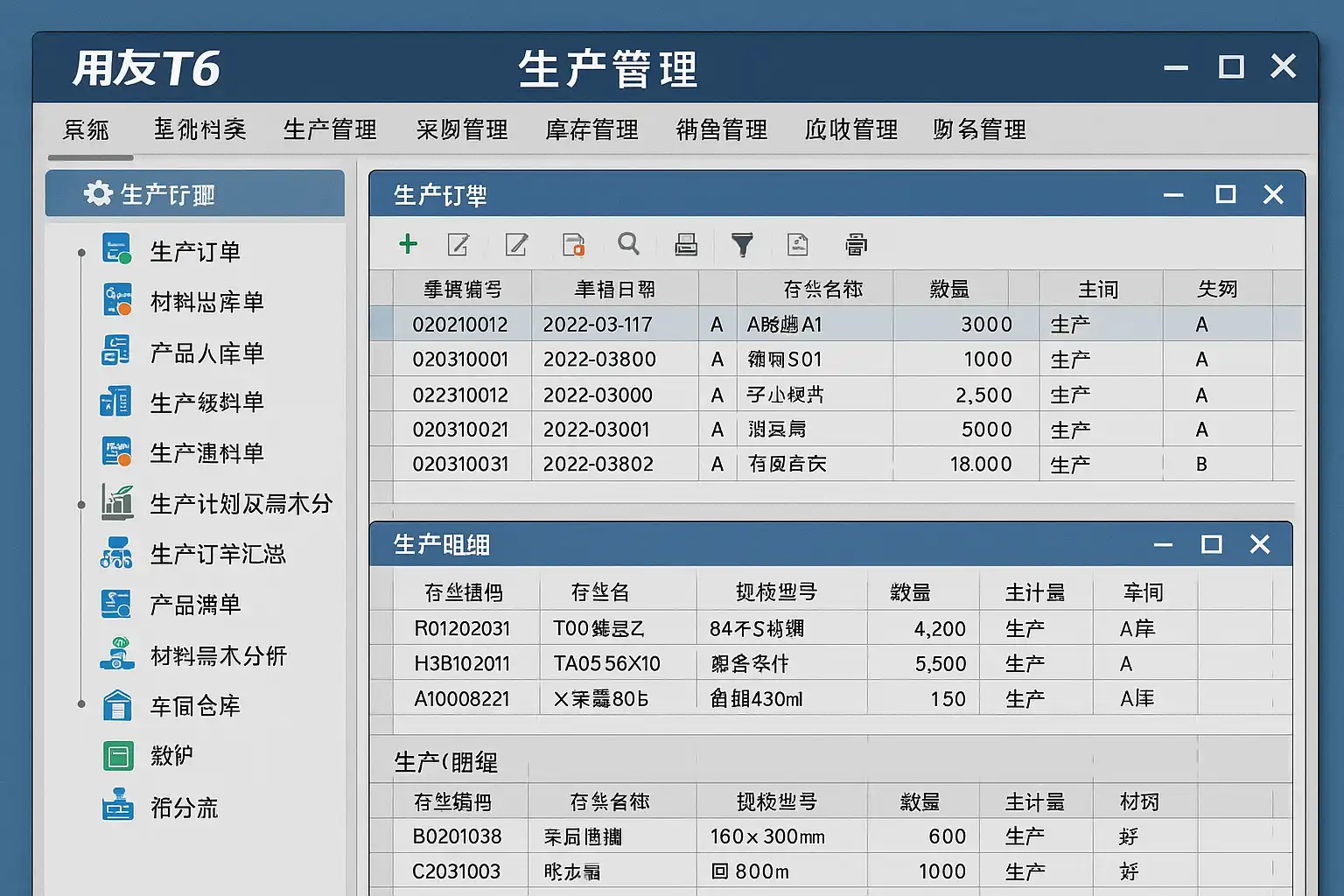Select order number 022310012
The height and width of the screenshot is (896, 1344).
460,395
